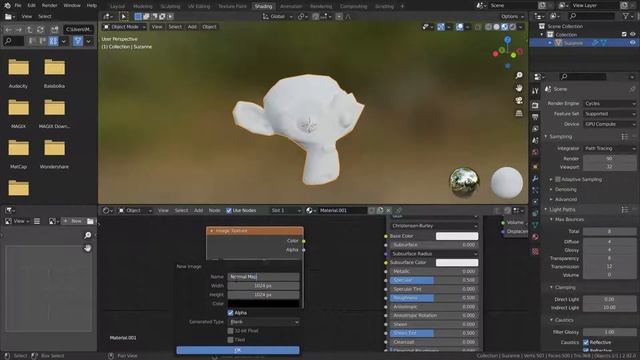Enable the 32-bit Float checkbox

click(230, 331)
